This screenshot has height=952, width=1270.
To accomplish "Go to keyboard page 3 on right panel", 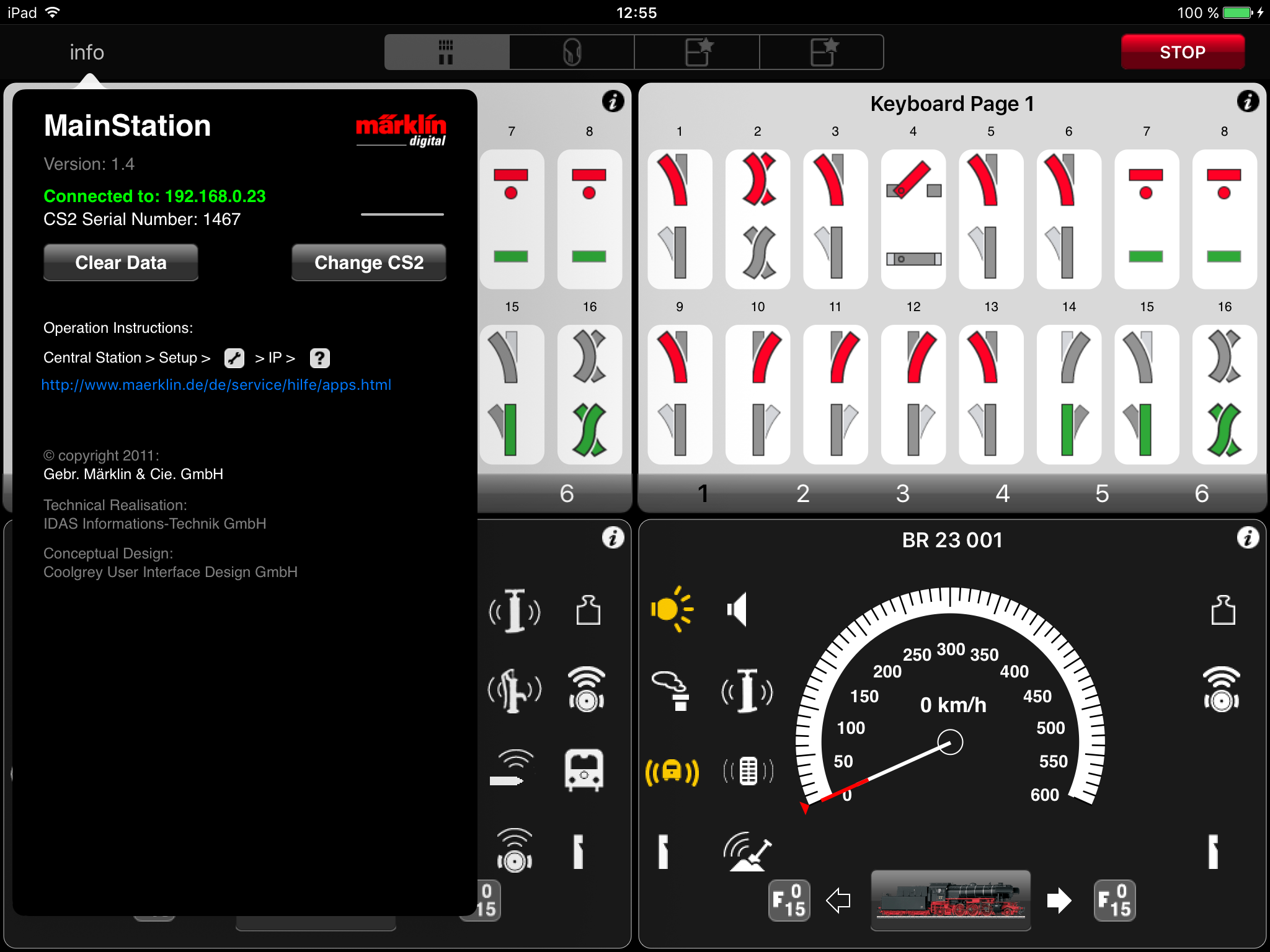I will tap(902, 493).
